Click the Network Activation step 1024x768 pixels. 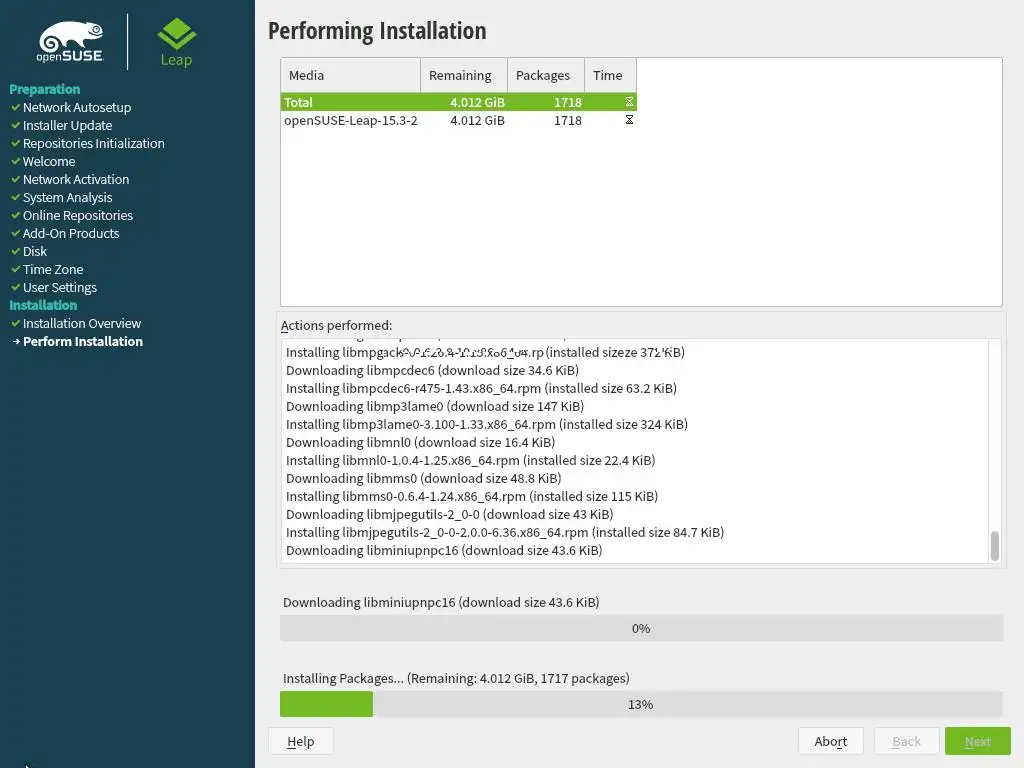[x=76, y=179]
